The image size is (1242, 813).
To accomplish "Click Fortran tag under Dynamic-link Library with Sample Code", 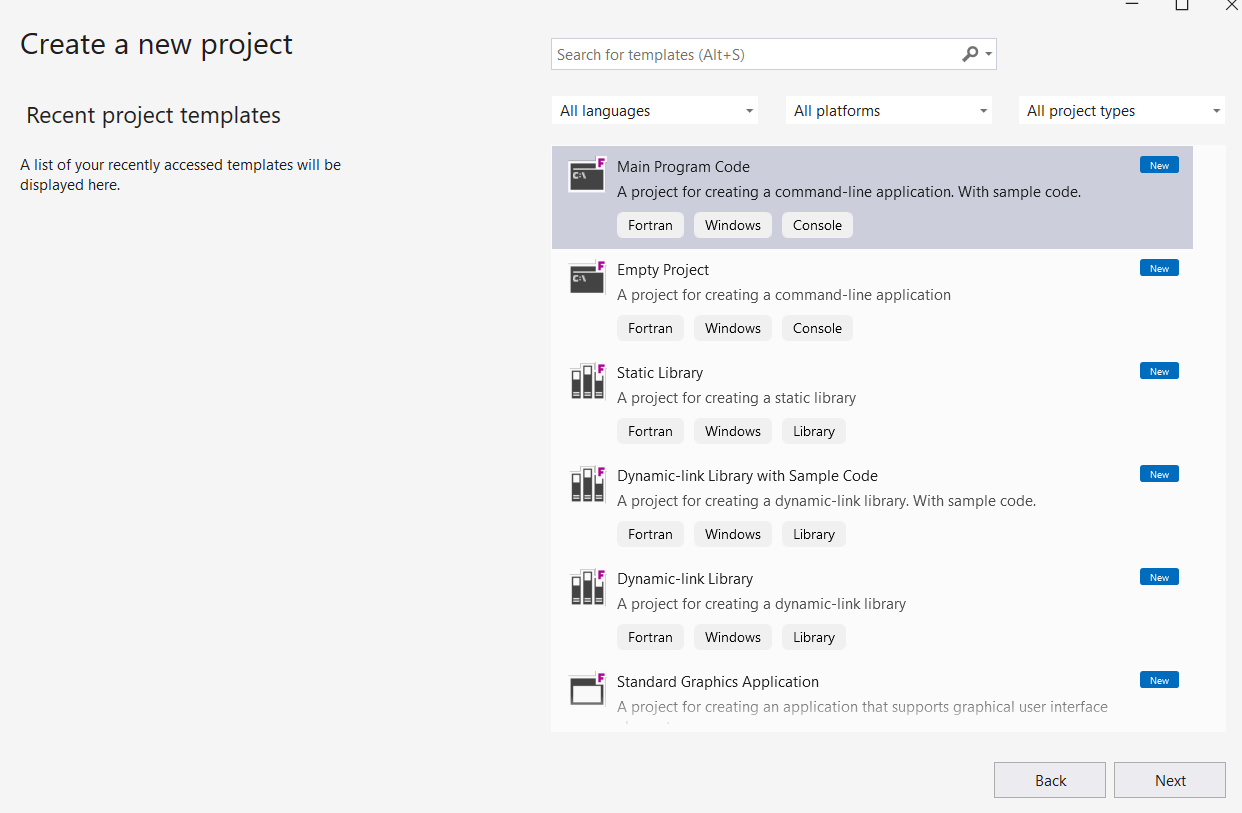I will coord(650,534).
